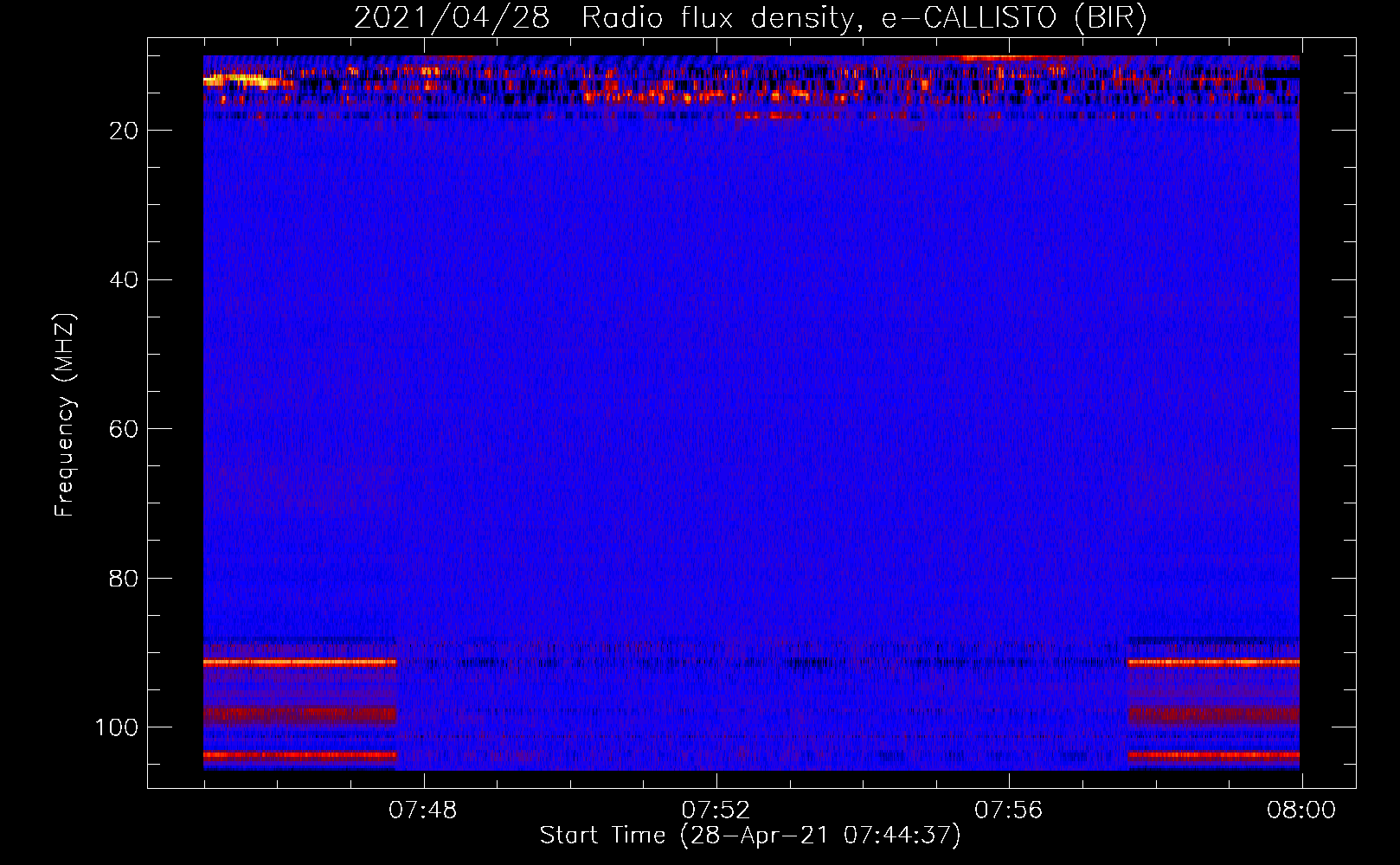Click the 07:48 time tick label
Viewport: 1400px width, 865px height.
[422, 811]
